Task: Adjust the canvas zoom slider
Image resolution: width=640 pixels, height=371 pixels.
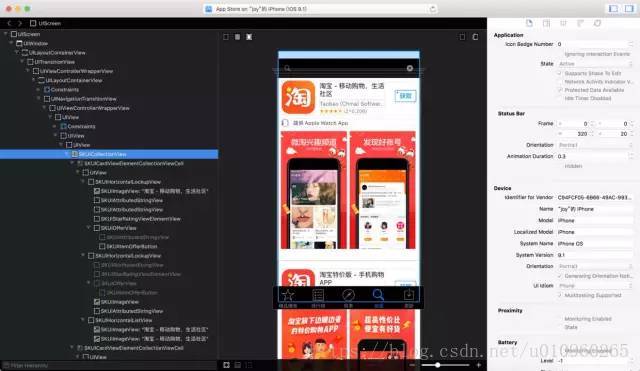Action: coord(446,365)
